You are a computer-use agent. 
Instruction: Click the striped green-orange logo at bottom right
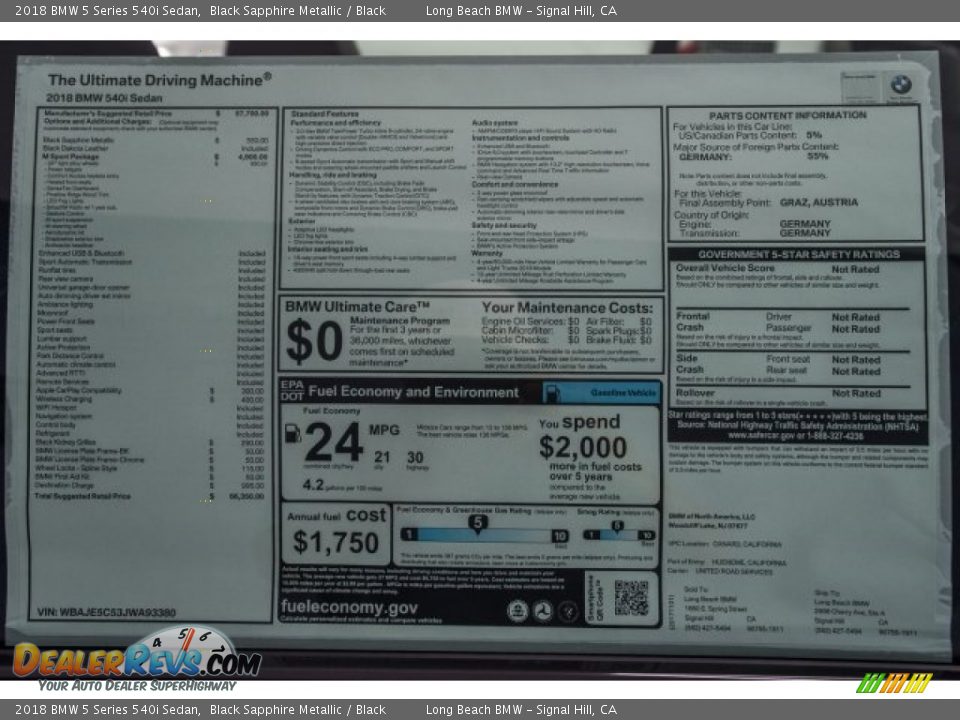point(894,684)
